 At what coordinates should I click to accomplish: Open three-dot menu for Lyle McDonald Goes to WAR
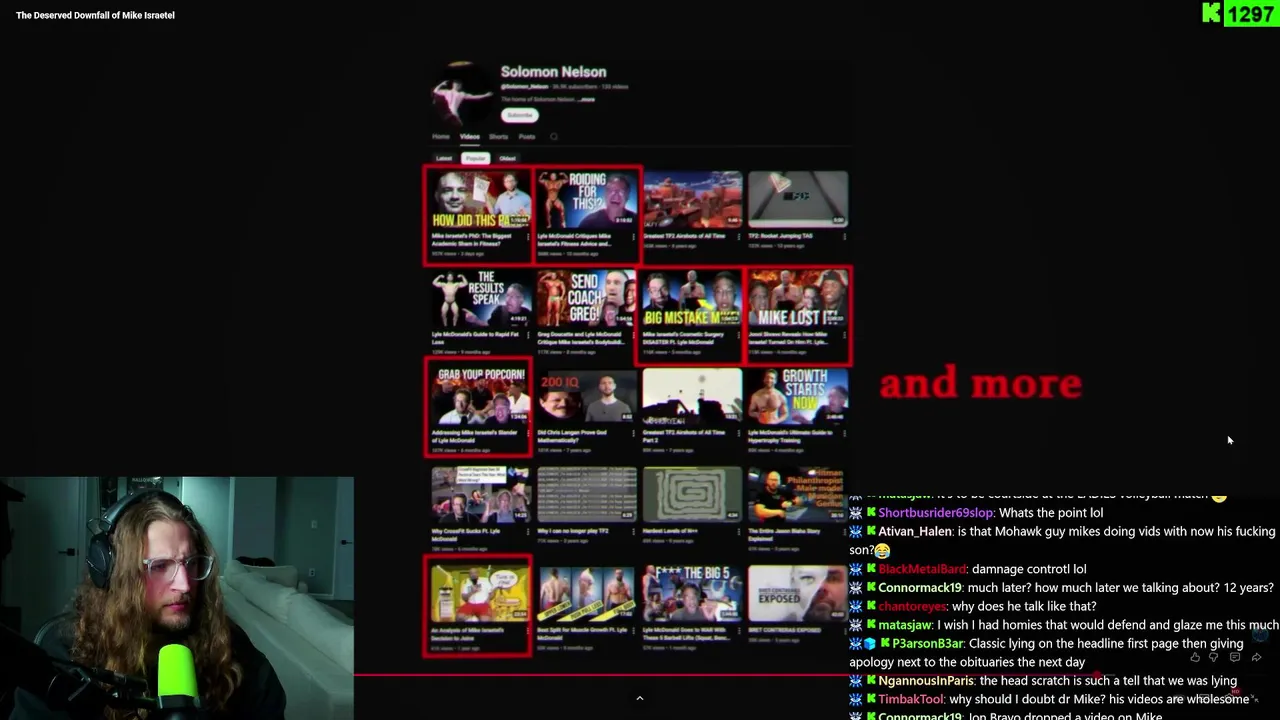pyautogui.click(x=738, y=630)
